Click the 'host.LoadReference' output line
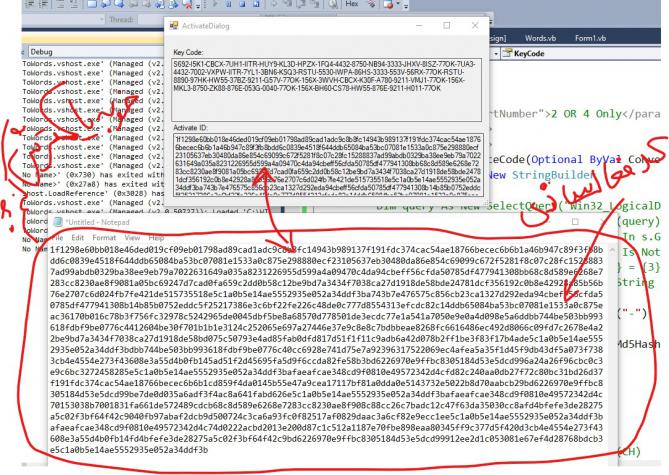 tap(93, 193)
